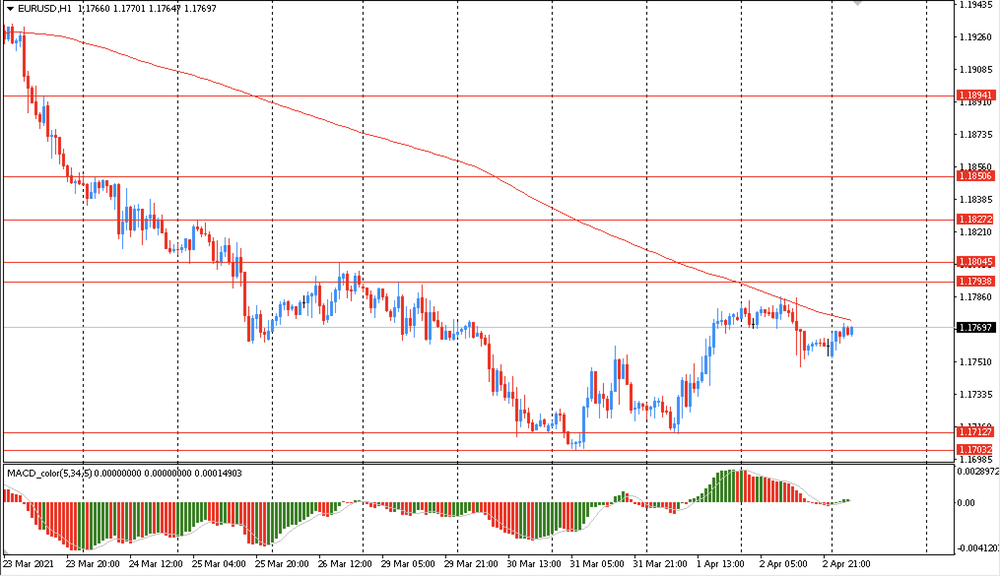Click the 26 Mar 12:00 time label
Screen dimensions: 1000x576
[x=345, y=564]
